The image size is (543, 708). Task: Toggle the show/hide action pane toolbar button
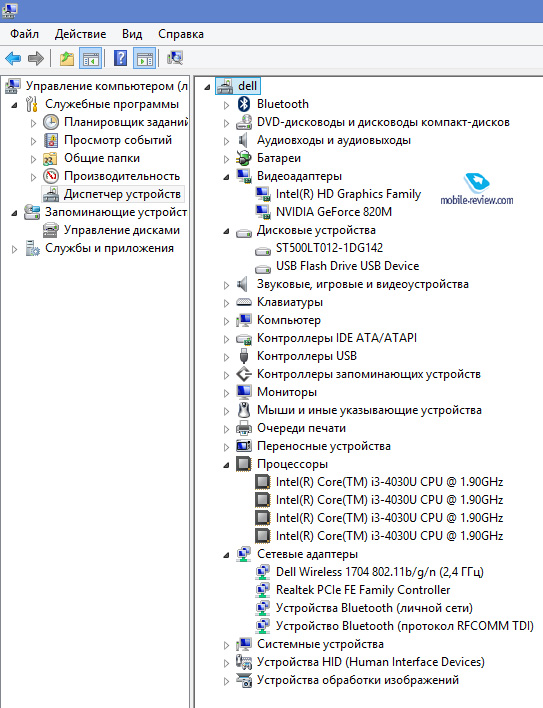[x=144, y=58]
